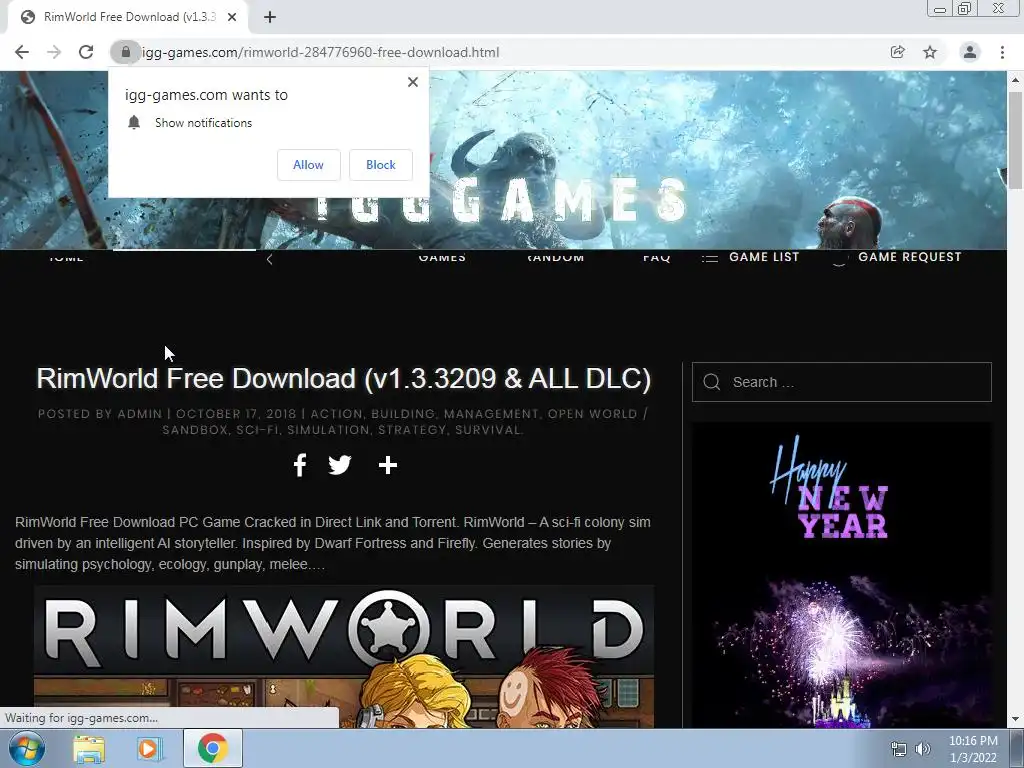Share the post on Facebook
Screen dimensions: 1024x768
(x=300, y=465)
